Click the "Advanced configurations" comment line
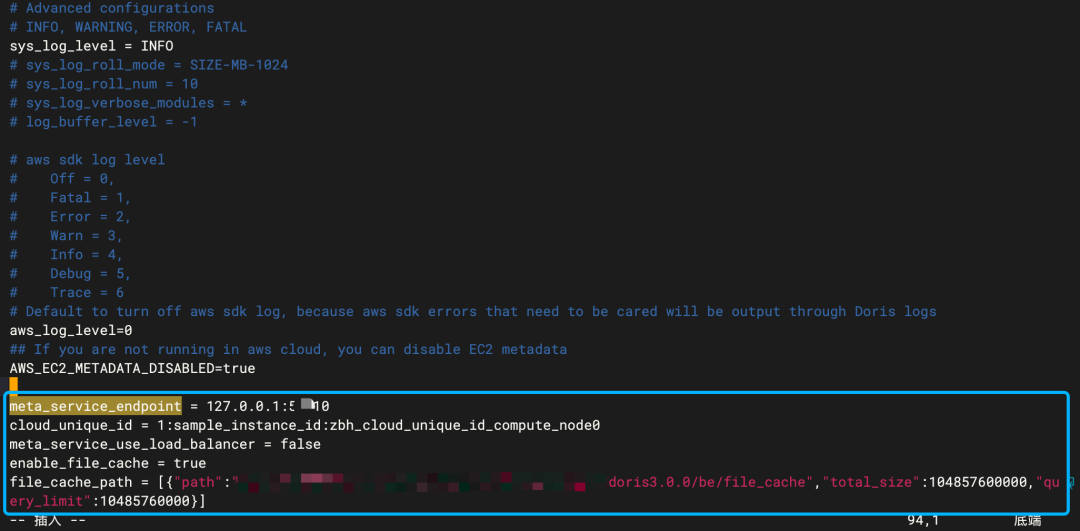The height and width of the screenshot is (531, 1080). tap(112, 8)
